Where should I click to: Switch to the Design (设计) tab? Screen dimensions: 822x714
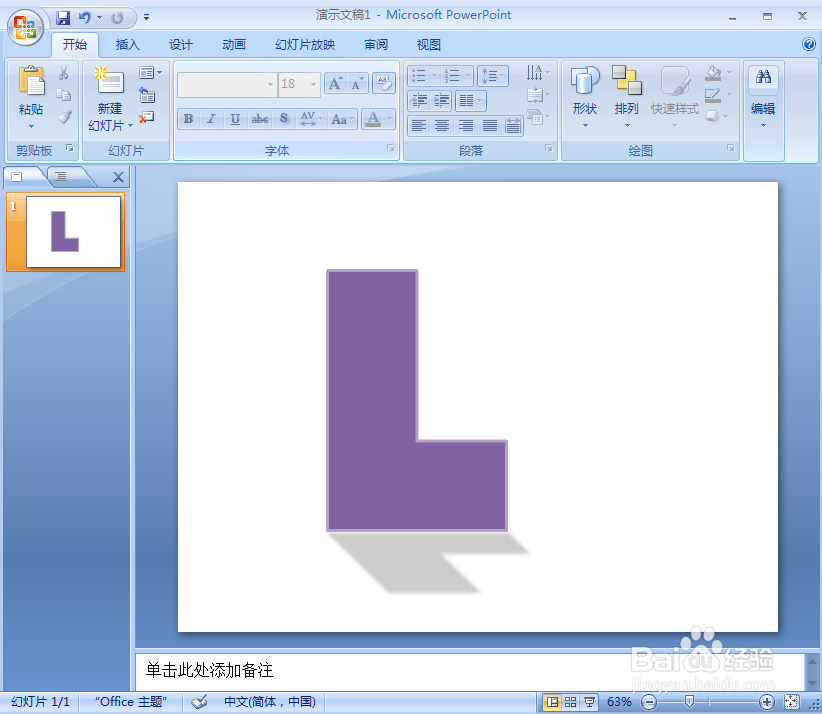(181, 45)
